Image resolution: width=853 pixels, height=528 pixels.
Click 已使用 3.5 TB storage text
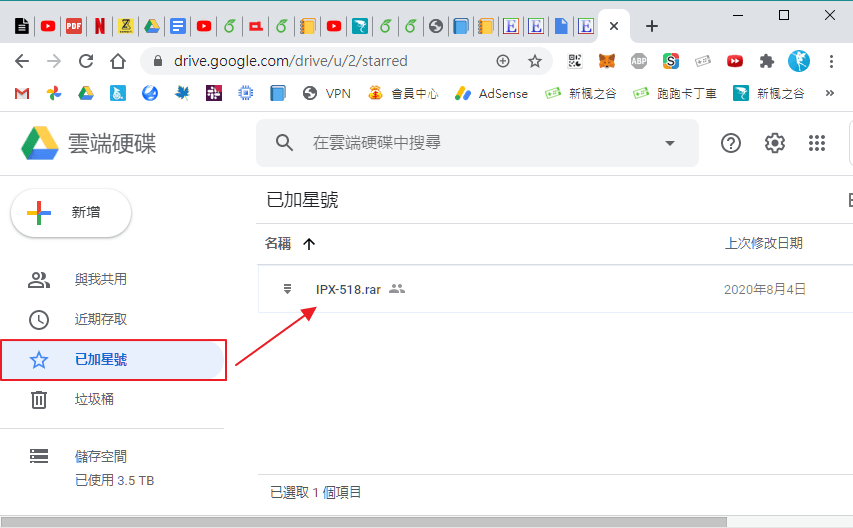114,481
